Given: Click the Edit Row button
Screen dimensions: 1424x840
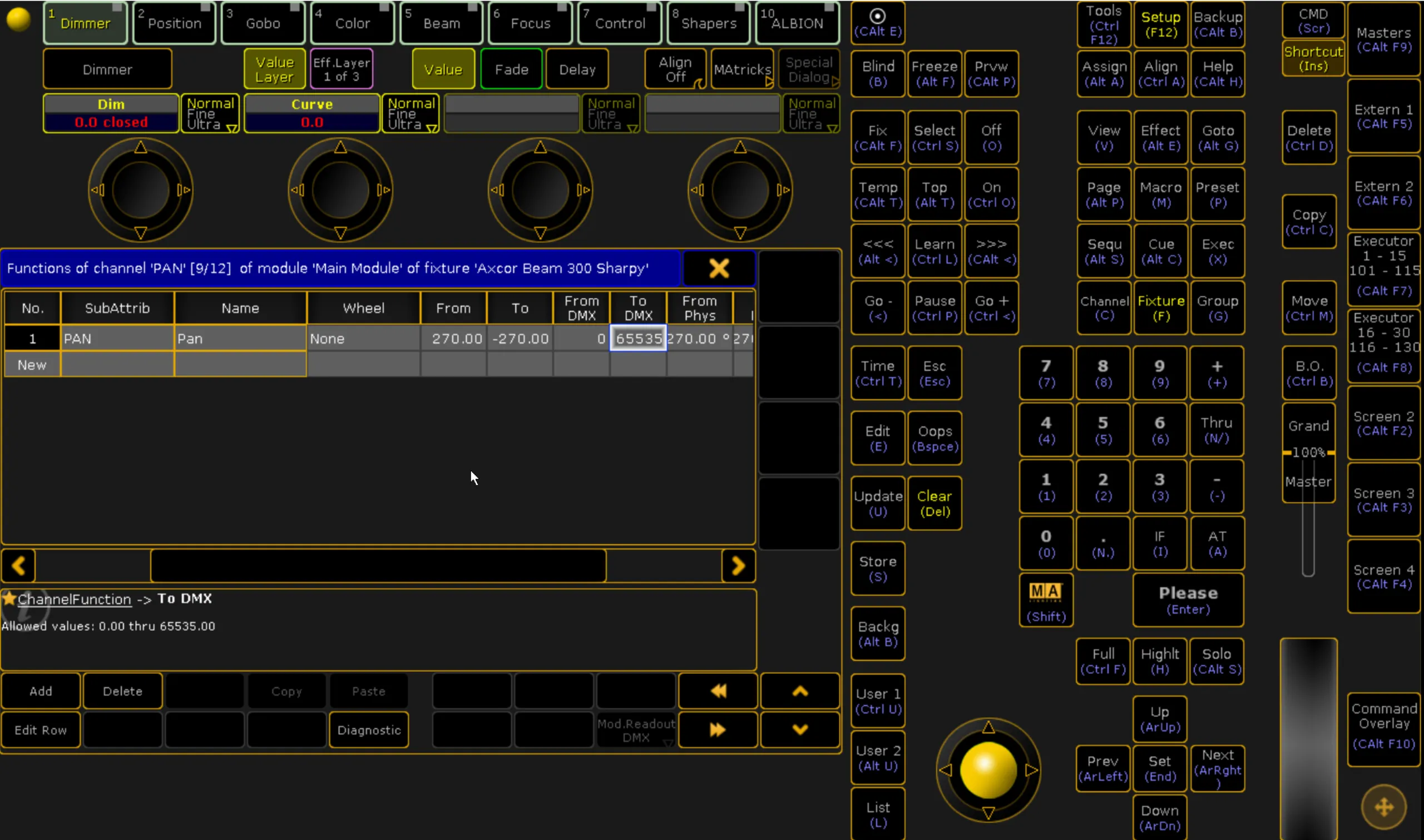Looking at the screenshot, I should coord(41,729).
